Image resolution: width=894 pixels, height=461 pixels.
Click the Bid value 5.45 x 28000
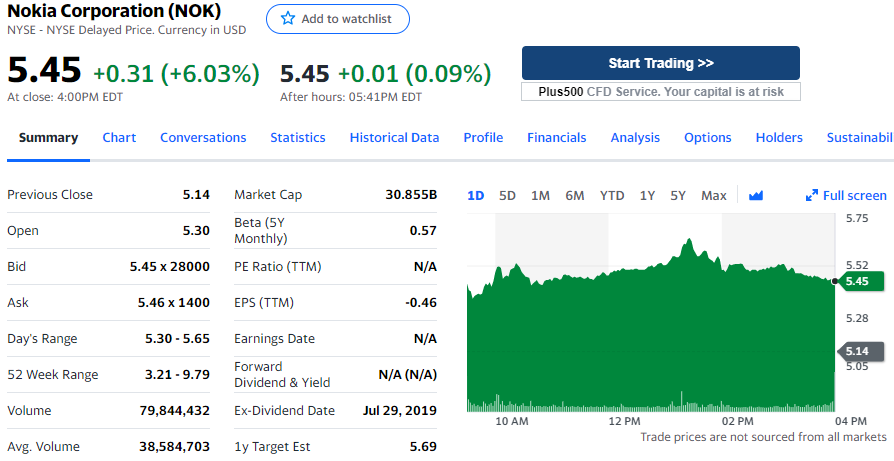[170, 266]
